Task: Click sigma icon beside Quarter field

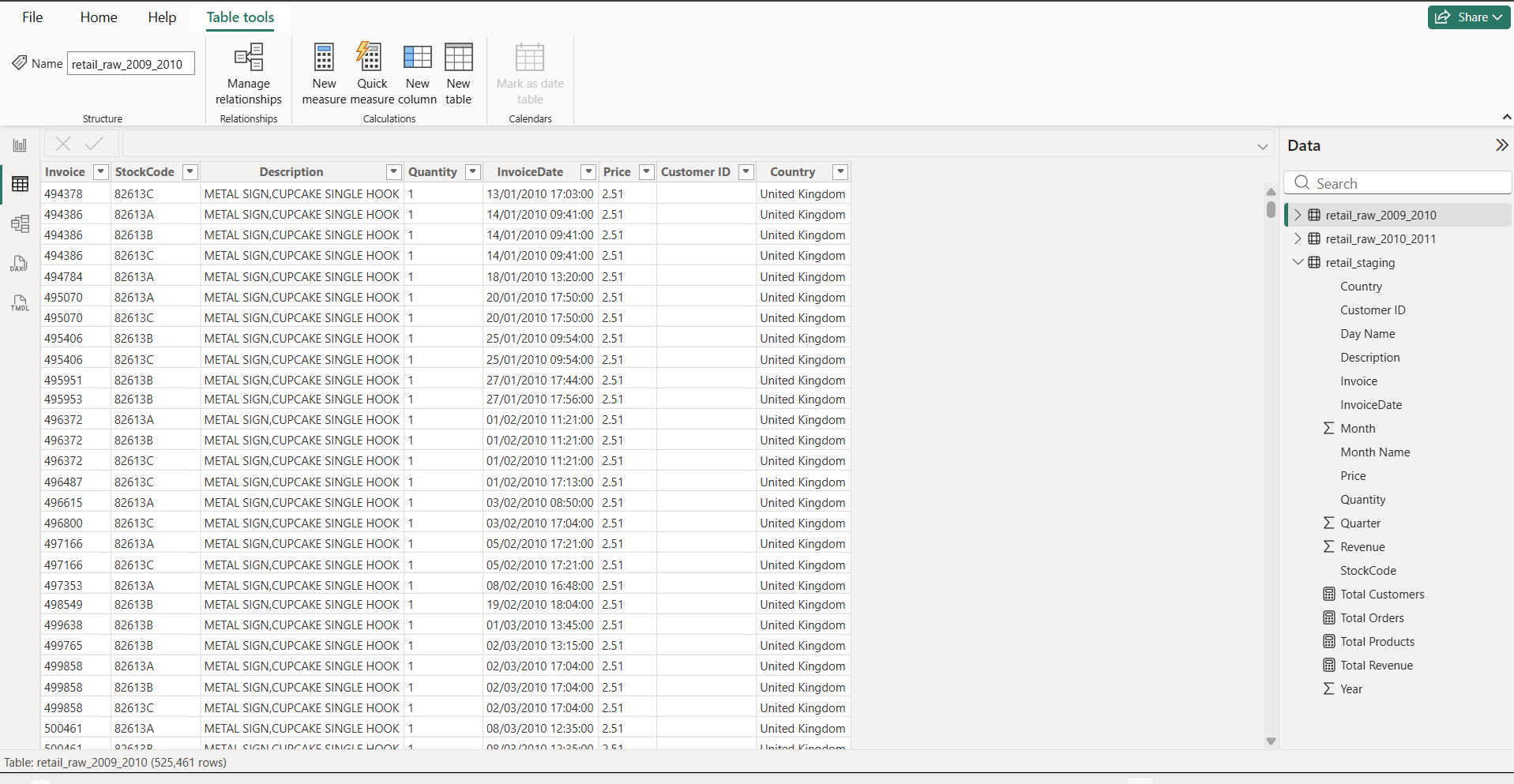Action: tap(1329, 523)
